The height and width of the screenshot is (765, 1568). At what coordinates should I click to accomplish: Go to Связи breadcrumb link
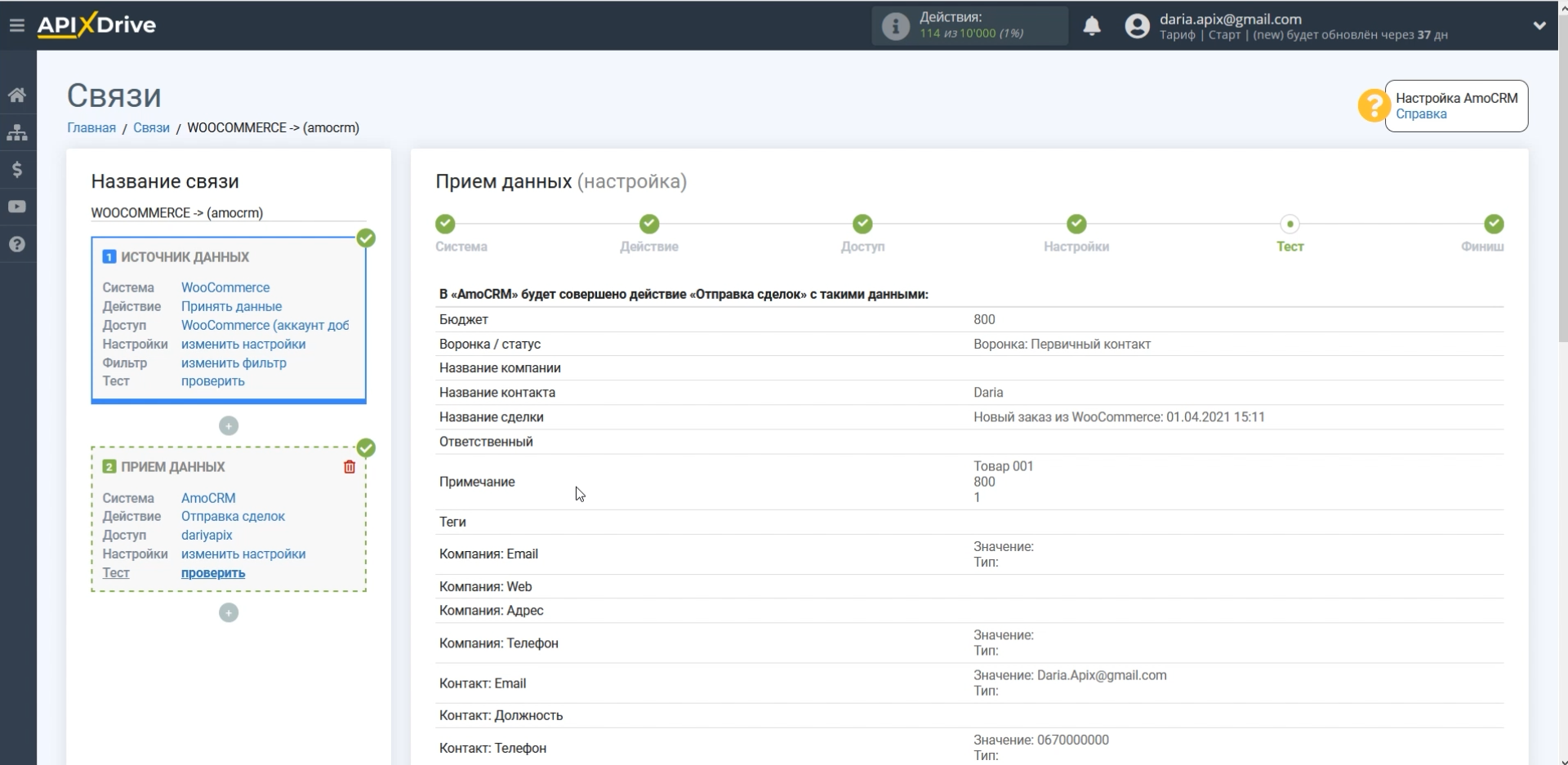151,127
